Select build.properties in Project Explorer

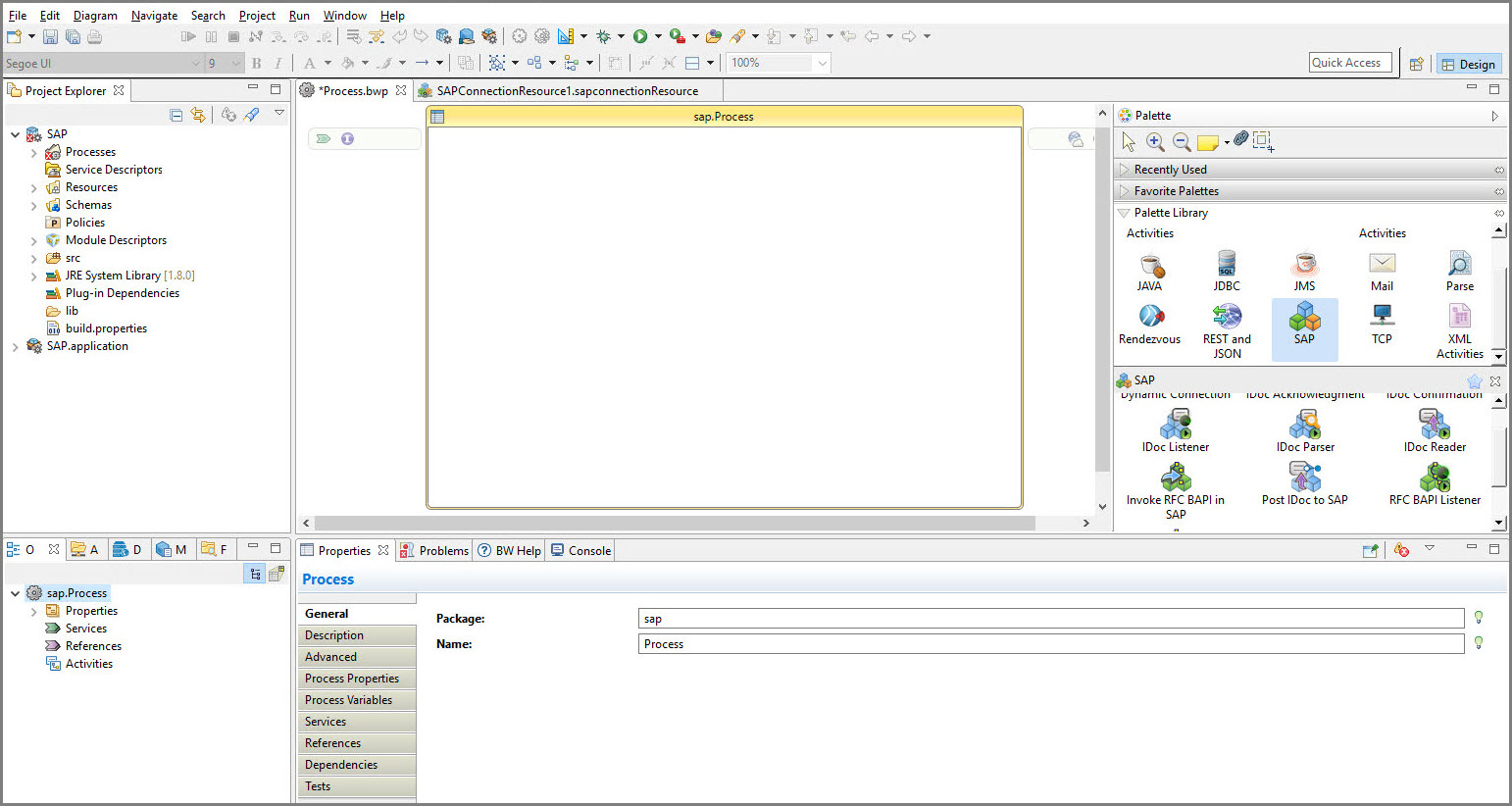point(106,328)
